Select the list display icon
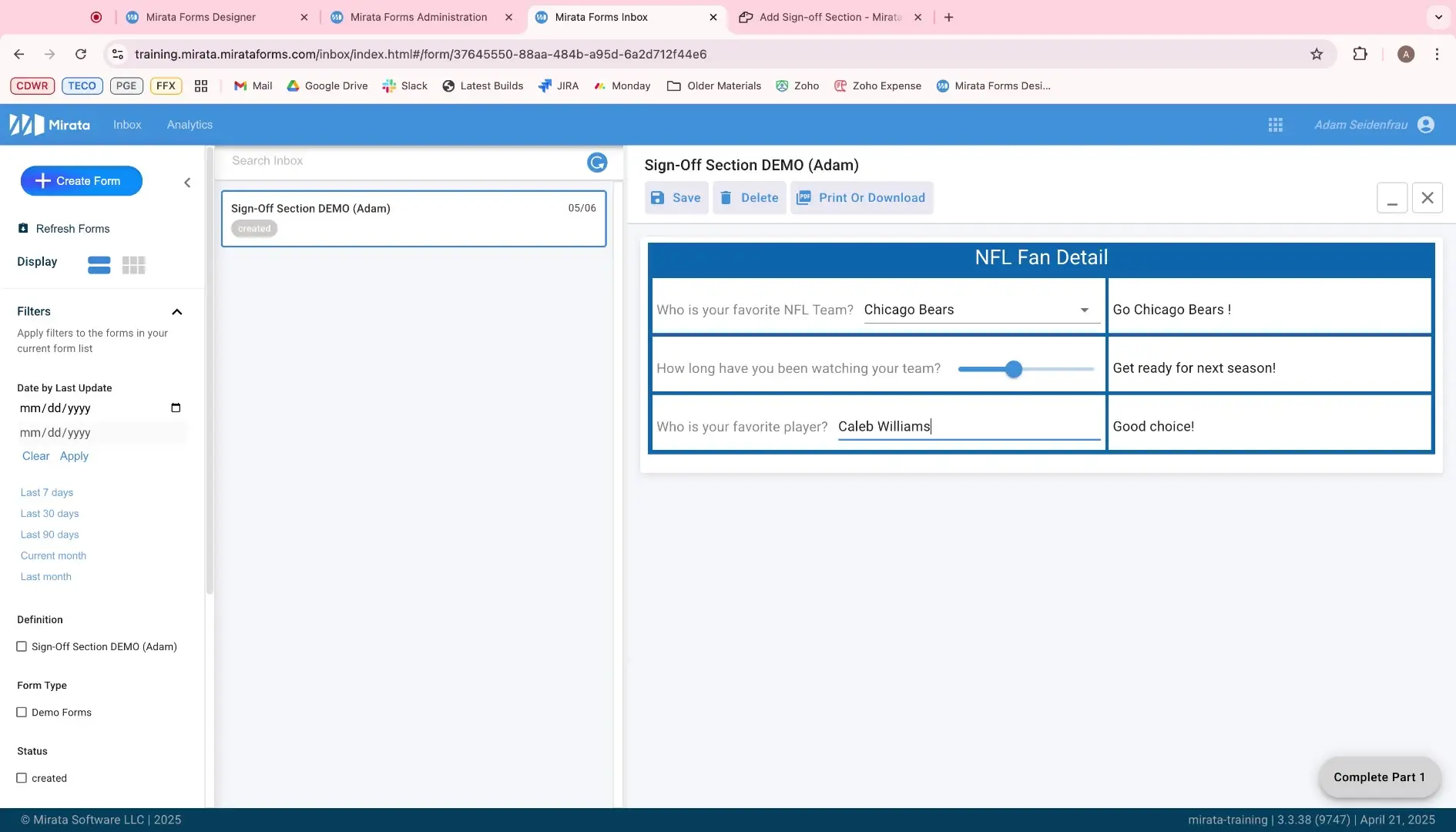This screenshot has width=1456, height=832. (99, 264)
